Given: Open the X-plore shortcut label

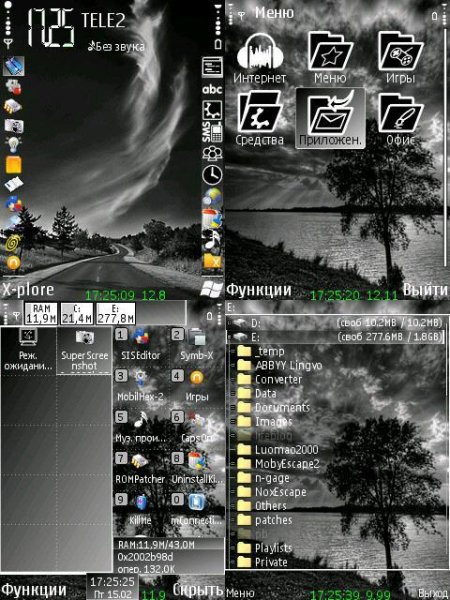Looking at the screenshot, I should [28, 290].
